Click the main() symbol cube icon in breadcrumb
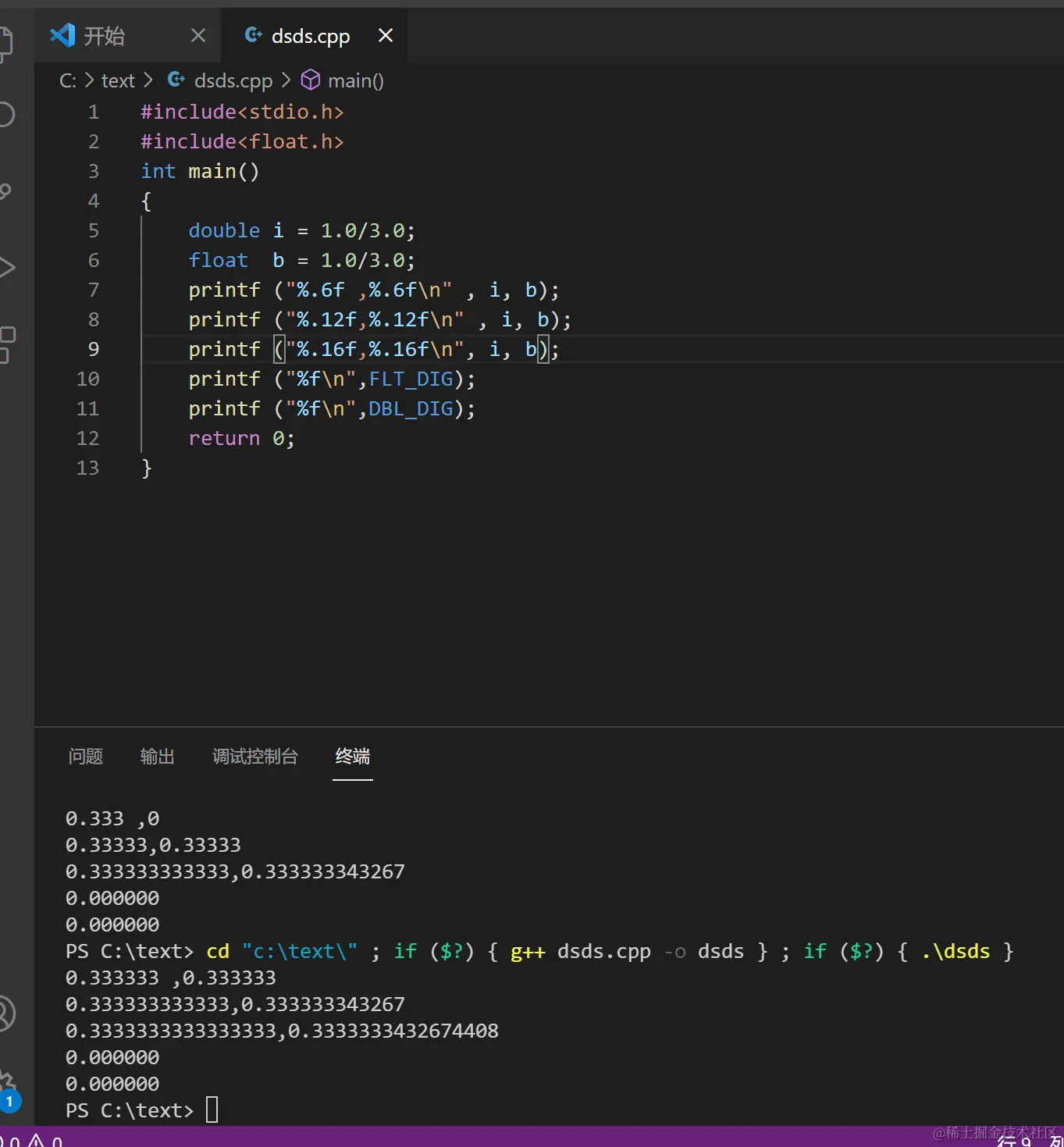The image size is (1064, 1147). [311, 80]
